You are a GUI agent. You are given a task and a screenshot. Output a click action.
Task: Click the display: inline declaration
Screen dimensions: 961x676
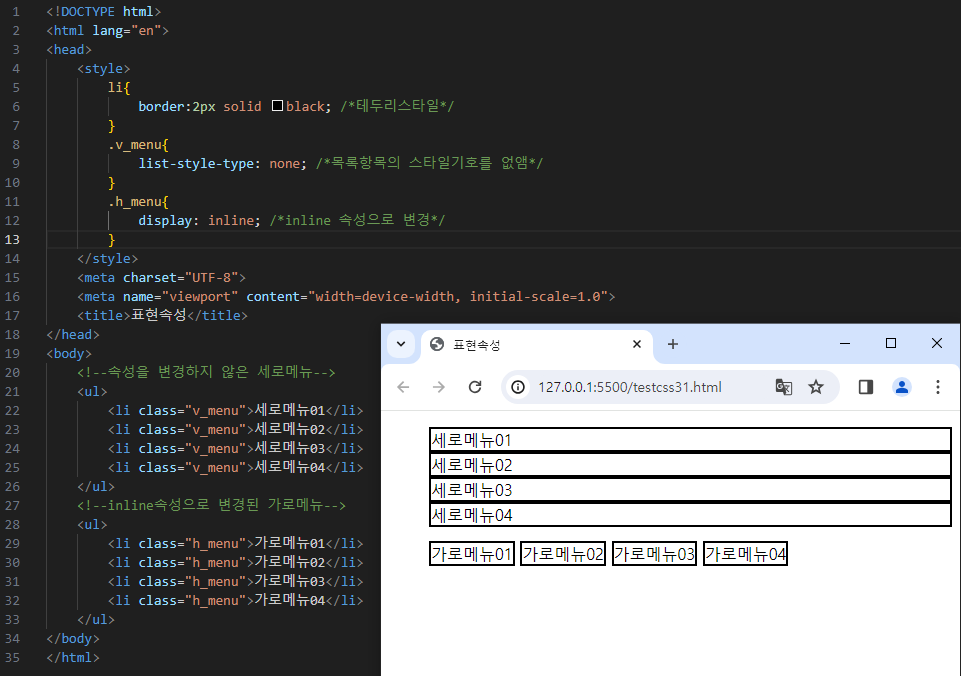point(200,221)
